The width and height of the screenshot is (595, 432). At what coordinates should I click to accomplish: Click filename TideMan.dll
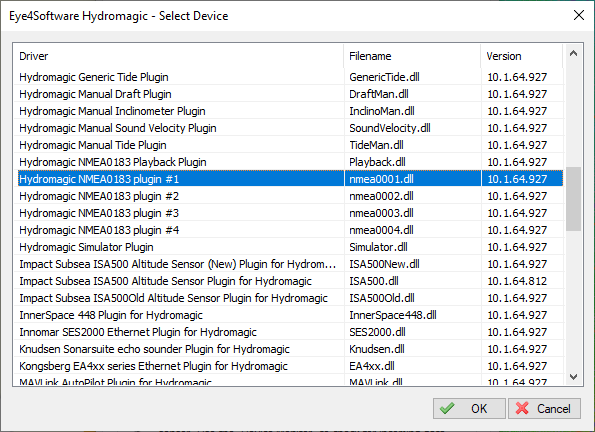point(376,145)
